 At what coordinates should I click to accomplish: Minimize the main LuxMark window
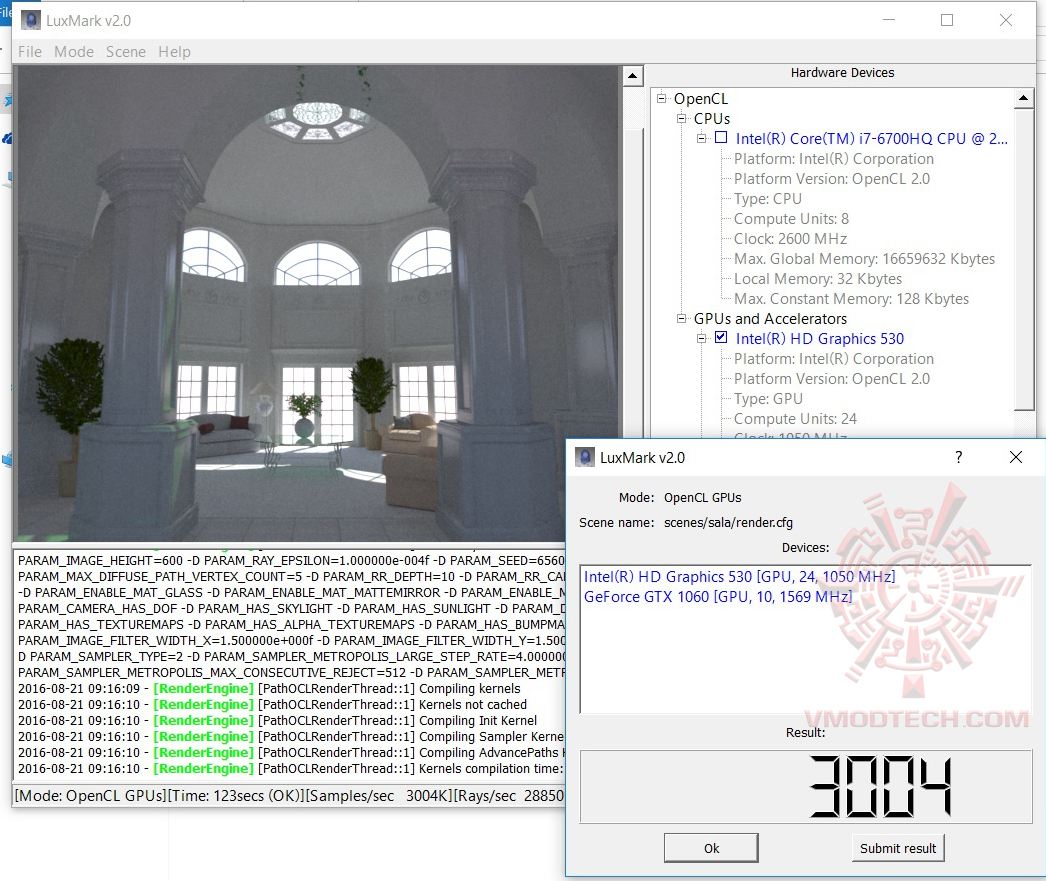(x=889, y=20)
